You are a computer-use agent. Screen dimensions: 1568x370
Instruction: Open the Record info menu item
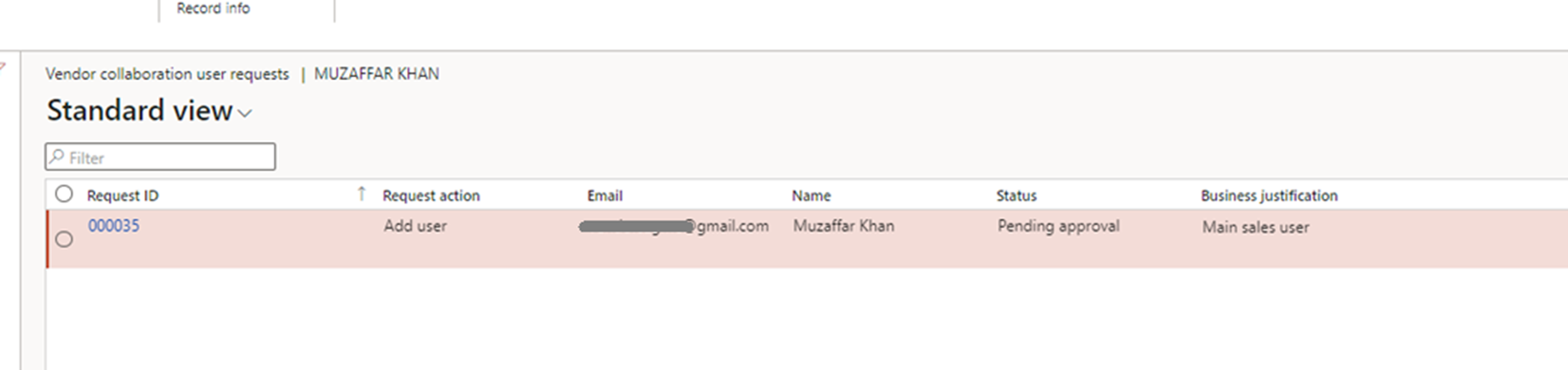213,8
